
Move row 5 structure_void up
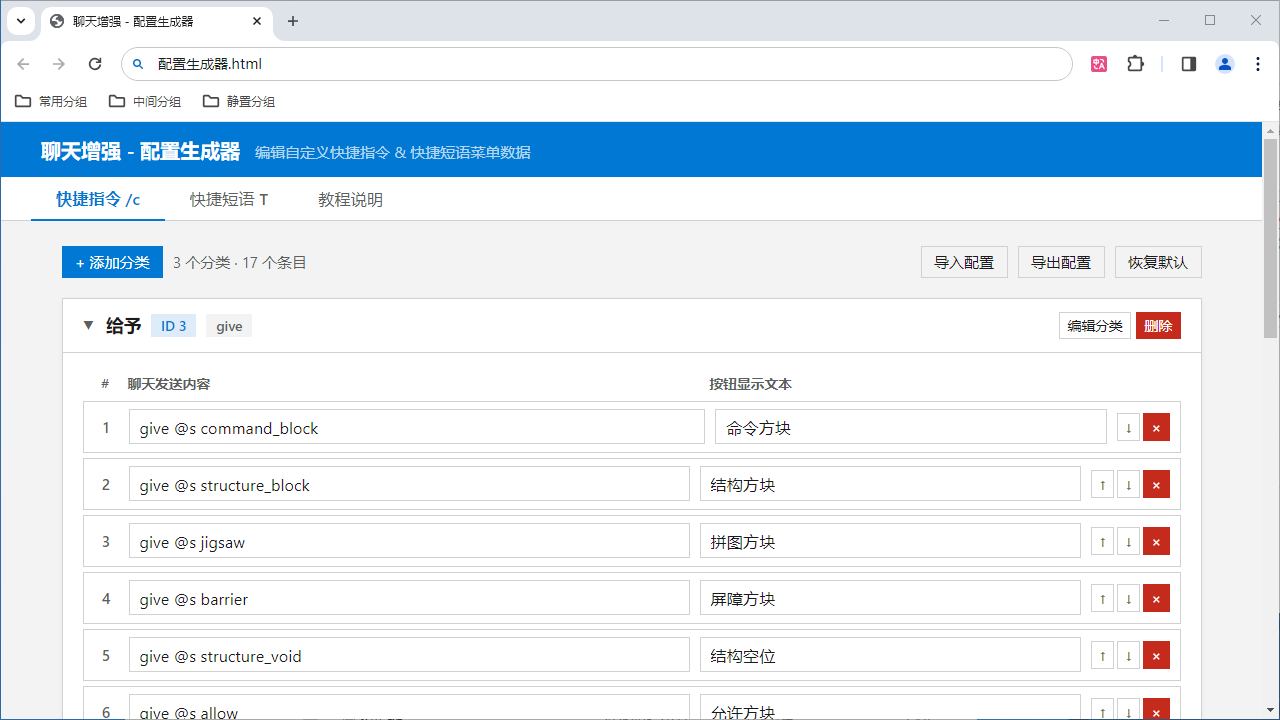[1102, 655]
